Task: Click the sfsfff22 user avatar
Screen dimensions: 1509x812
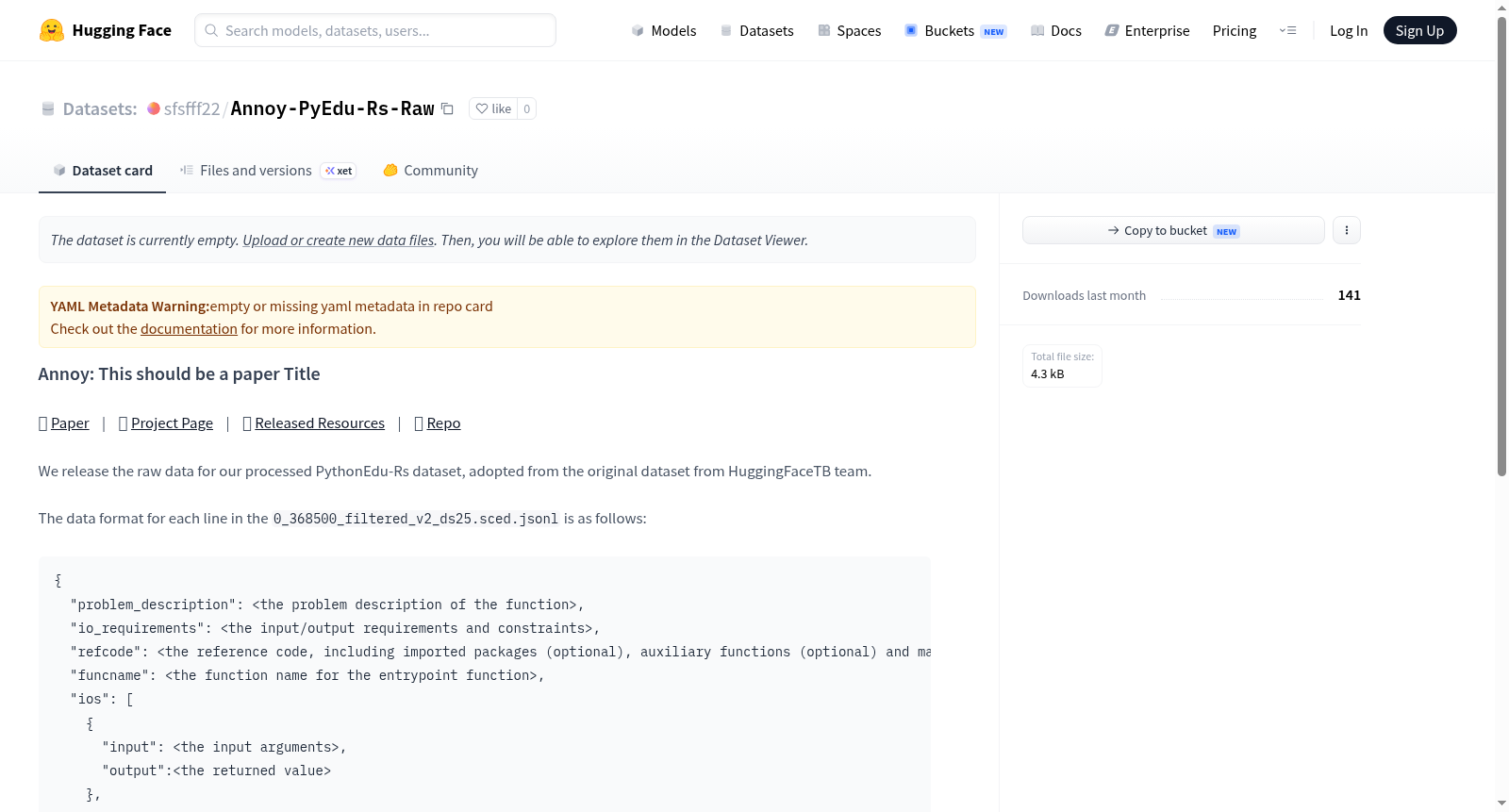Action: tap(154, 108)
